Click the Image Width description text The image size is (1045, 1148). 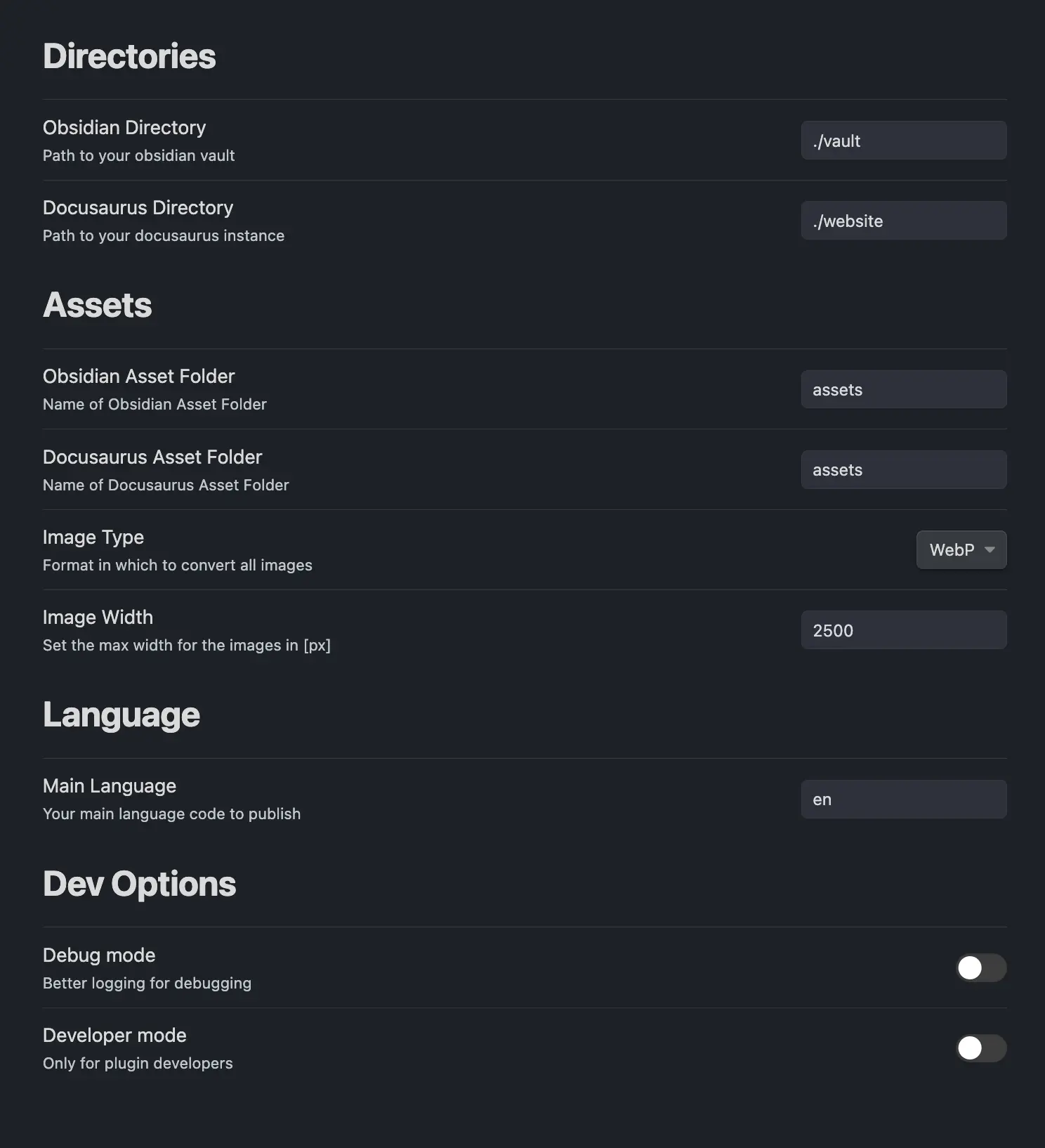[x=187, y=645]
